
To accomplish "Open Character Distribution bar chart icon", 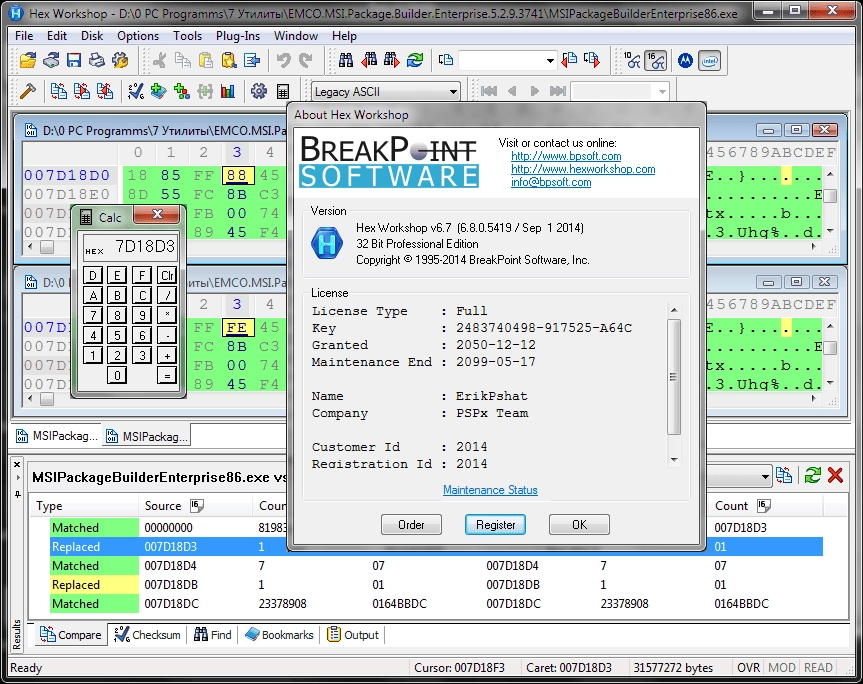I will coord(227,91).
